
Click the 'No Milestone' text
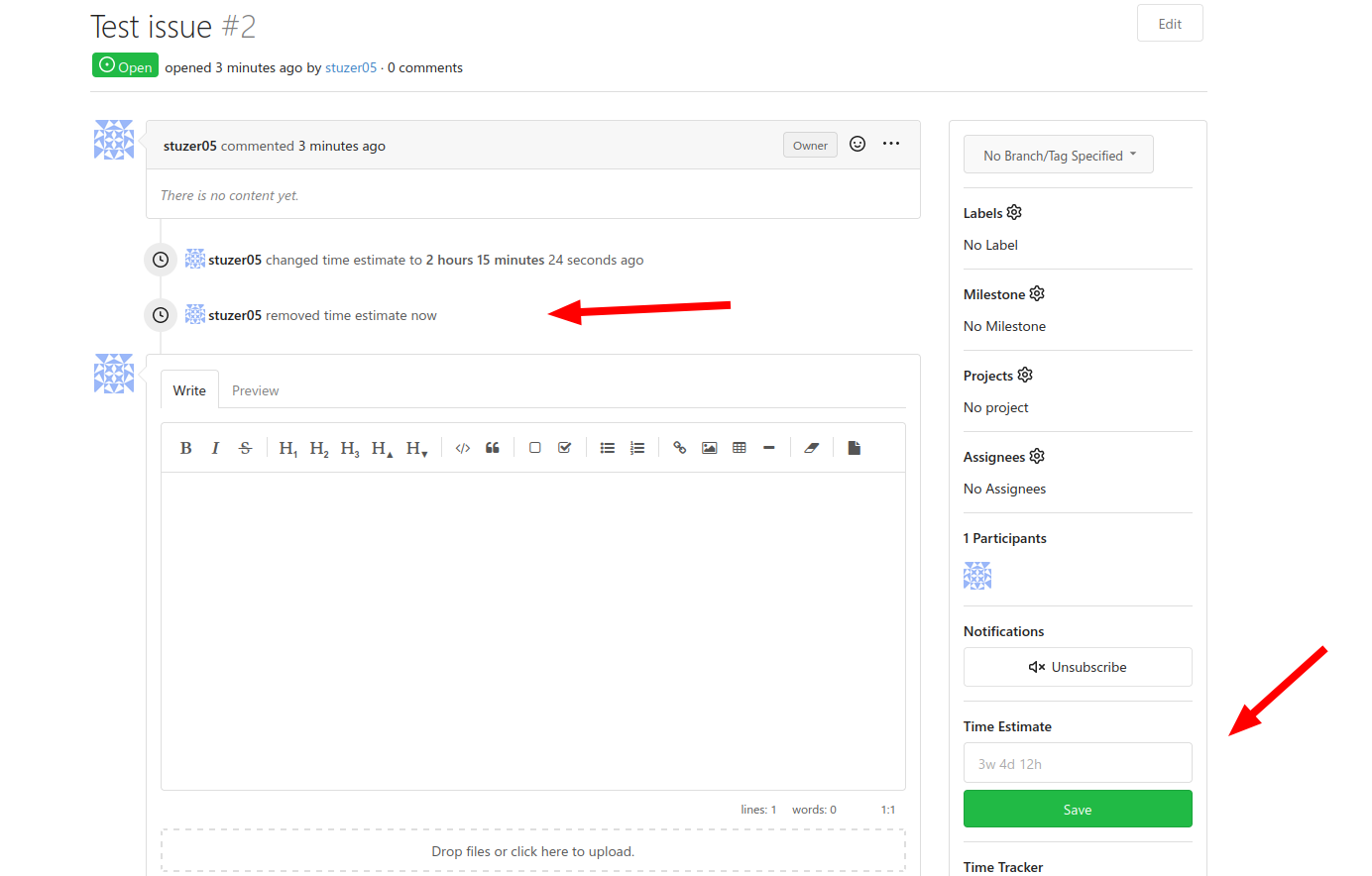[x=1004, y=326]
